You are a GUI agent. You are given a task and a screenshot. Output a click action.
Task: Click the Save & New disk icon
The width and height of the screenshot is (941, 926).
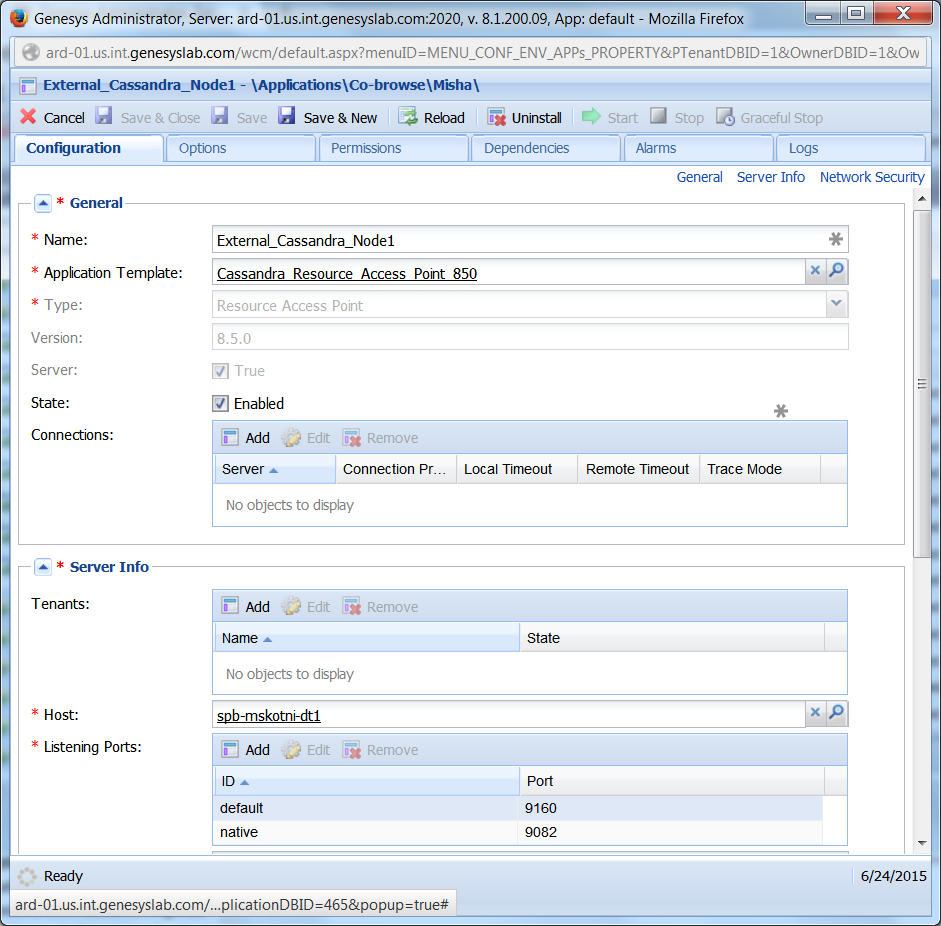click(x=286, y=116)
